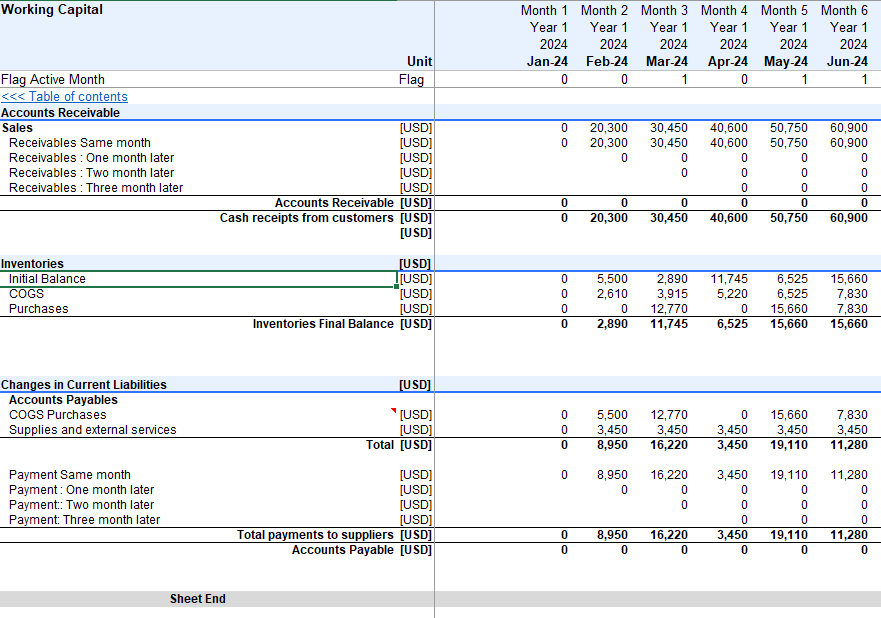This screenshot has width=881, height=618.
Task: Select Total payments to suppliers value for May-24
Action: 789,535
